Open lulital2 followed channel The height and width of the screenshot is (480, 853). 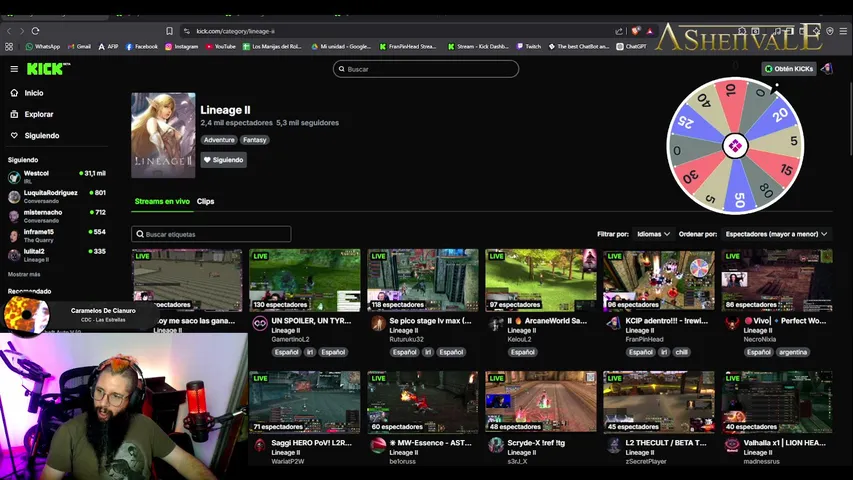(57, 255)
